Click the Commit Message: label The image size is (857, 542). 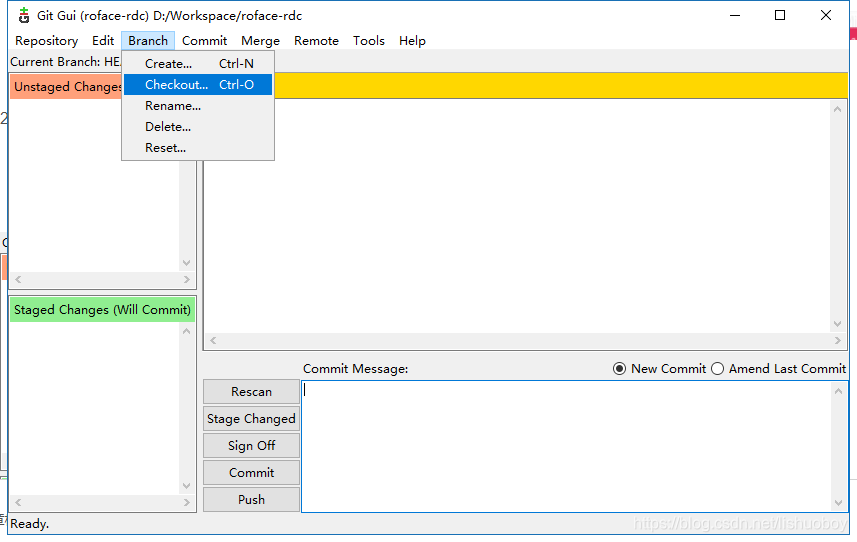coord(355,369)
